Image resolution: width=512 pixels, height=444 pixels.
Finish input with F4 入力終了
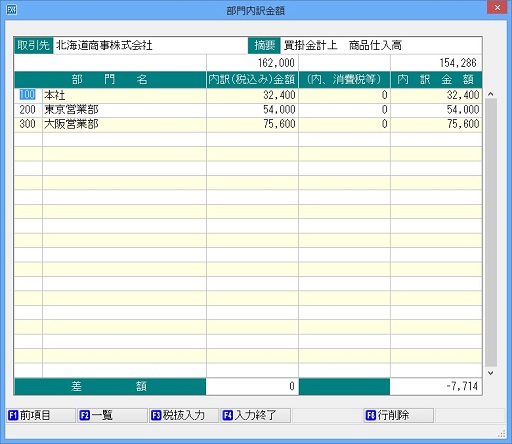pyautogui.click(x=256, y=415)
